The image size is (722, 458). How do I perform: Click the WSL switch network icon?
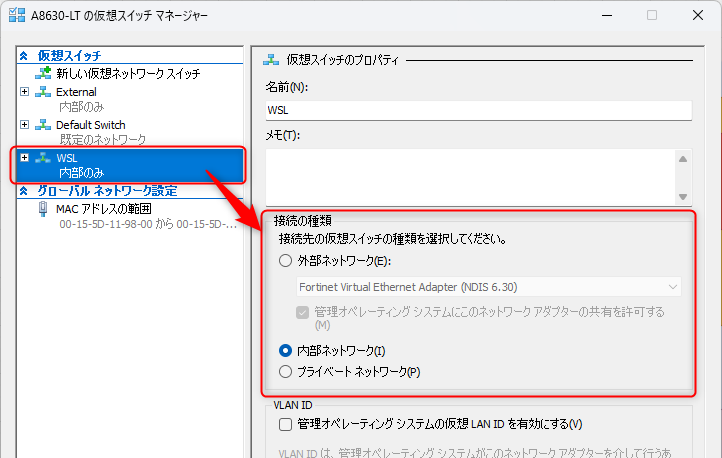click(x=43, y=158)
